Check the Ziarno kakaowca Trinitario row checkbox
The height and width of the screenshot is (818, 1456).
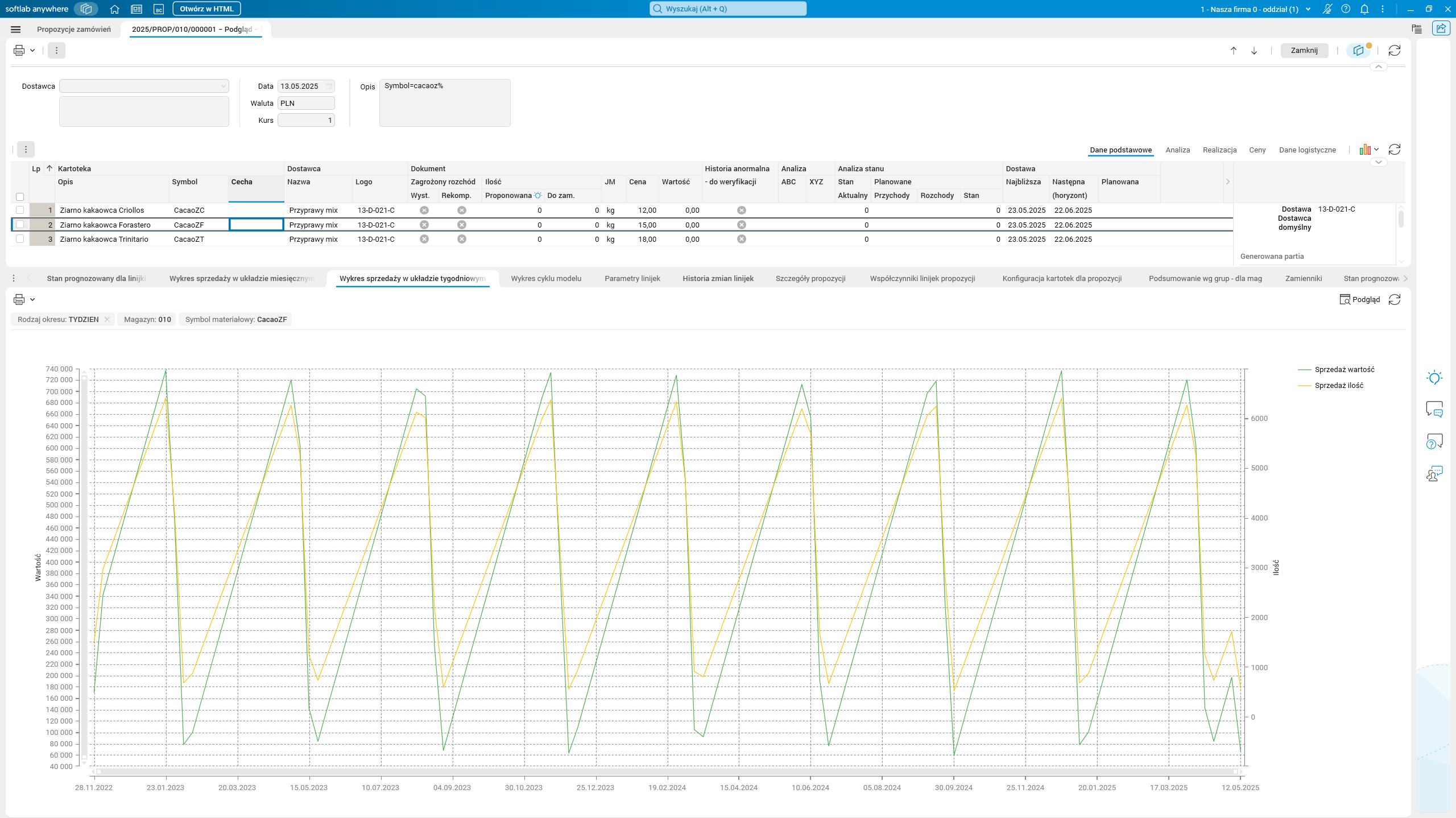coord(20,239)
